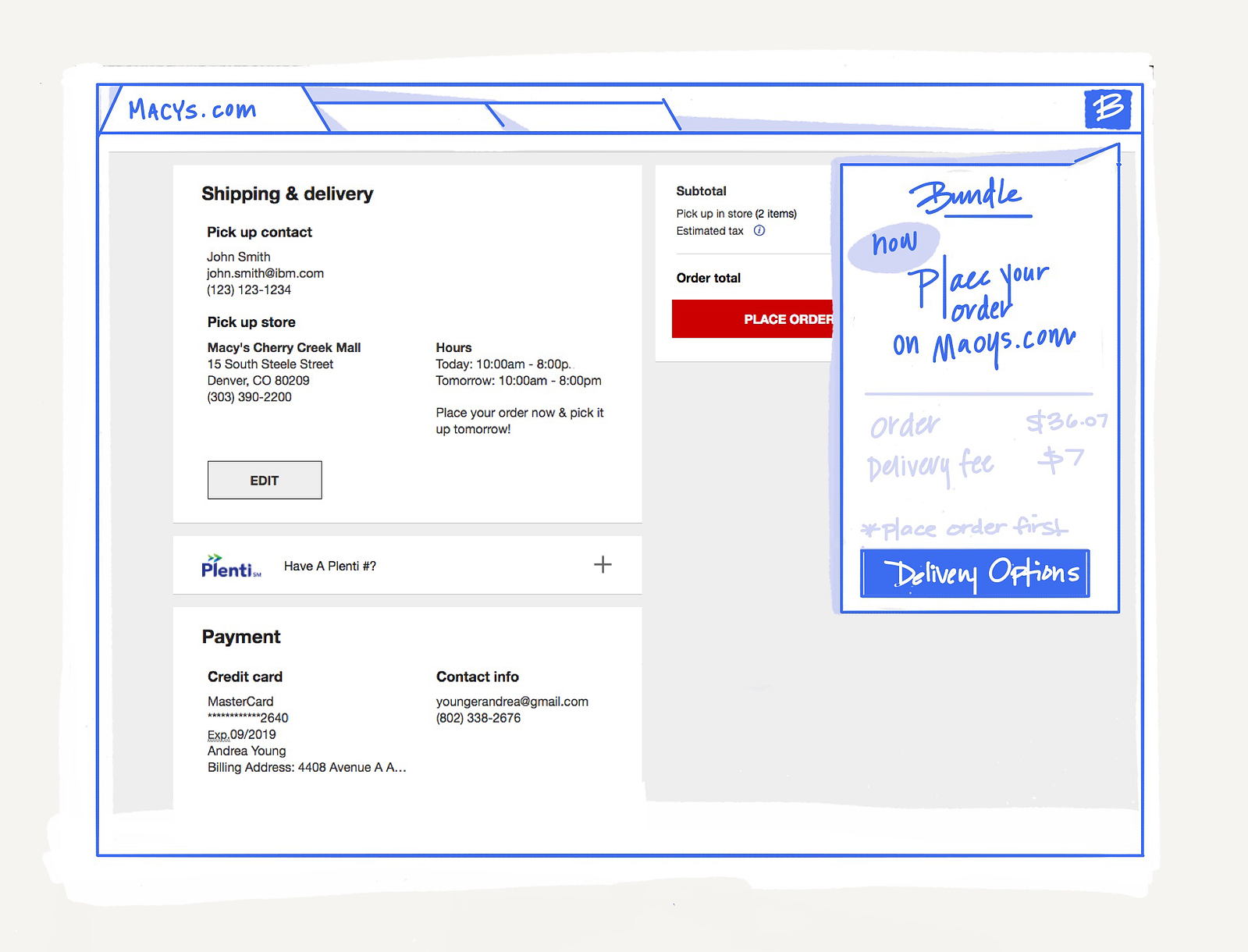Image resolution: width=1248 pixels, height=952 pixels.
Task: Click the Payment section heading
Action: point(241,637)
